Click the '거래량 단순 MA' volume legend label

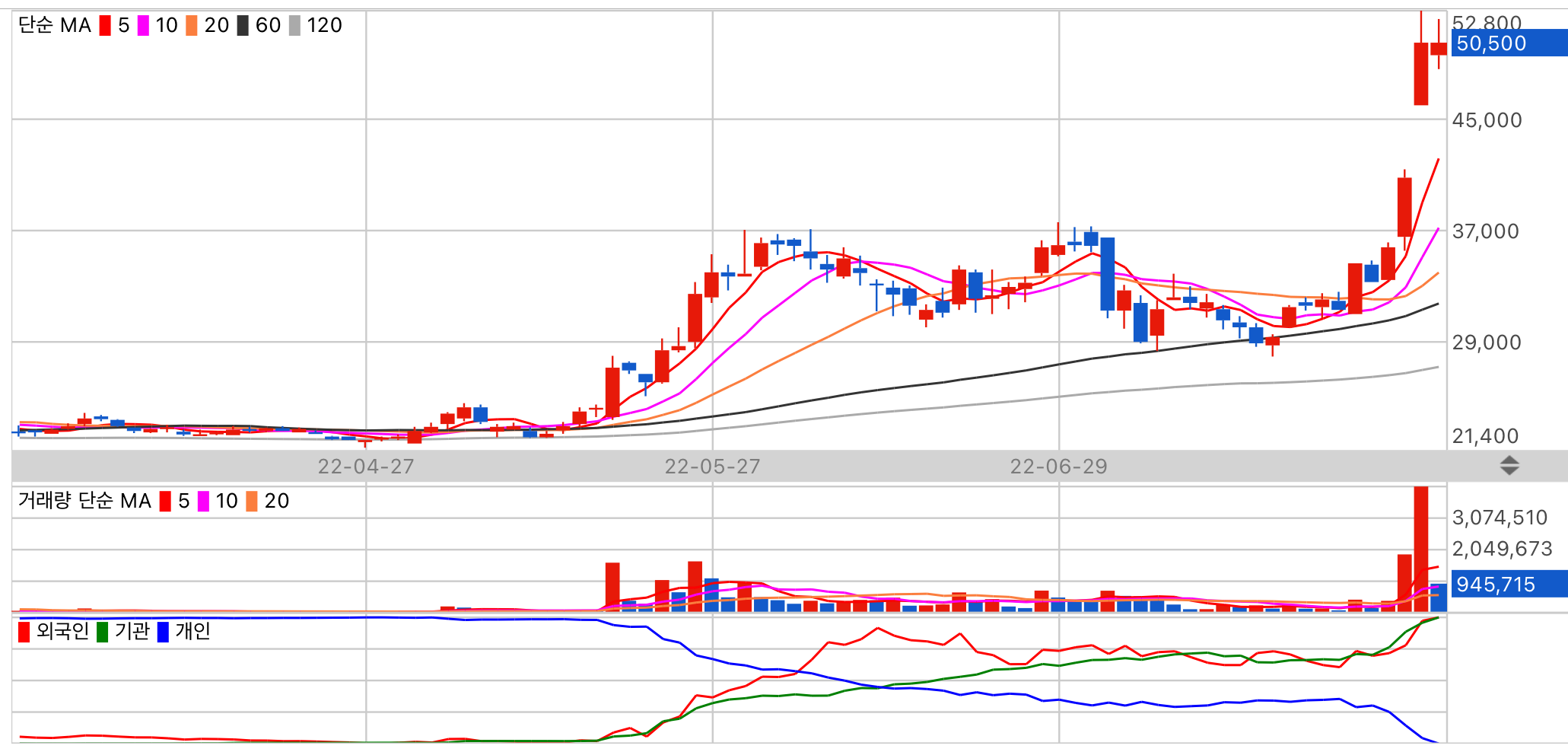[x=84, y=501]
